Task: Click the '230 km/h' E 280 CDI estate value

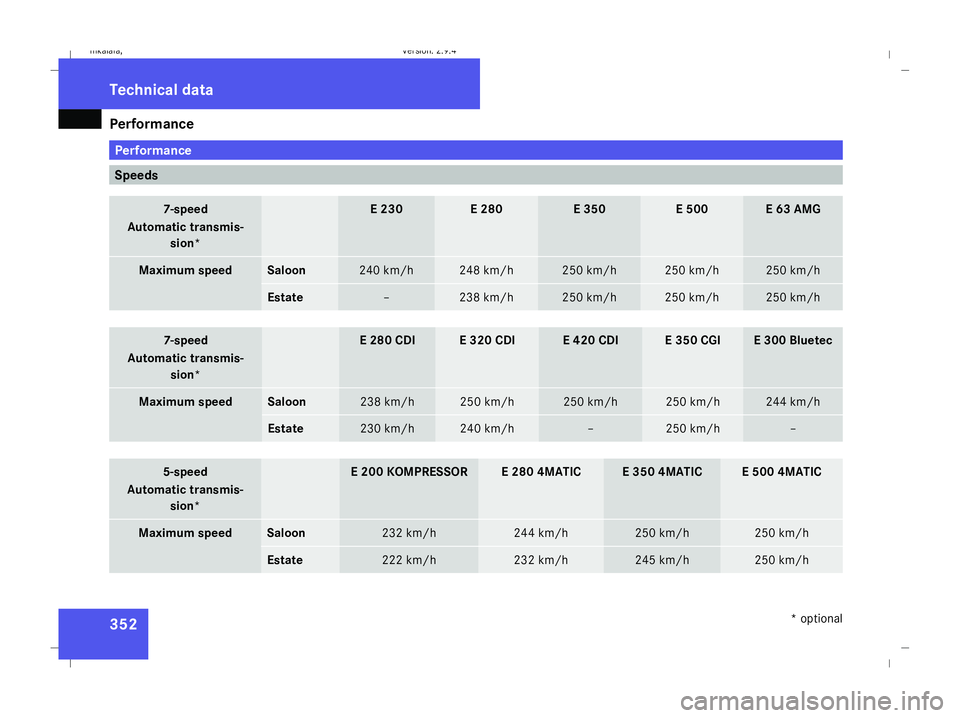Action: (388, 429)
